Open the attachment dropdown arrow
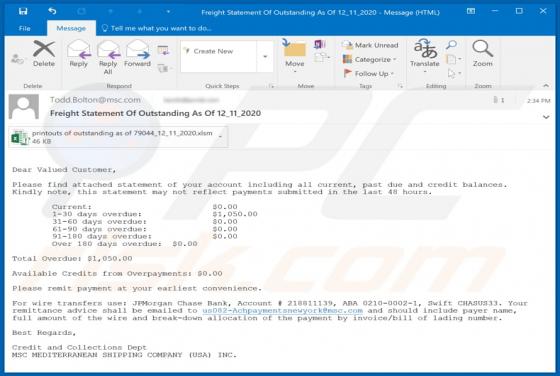The width and height of the screenshot is (560, 376). pyautogui.click(x=220, y=137)
